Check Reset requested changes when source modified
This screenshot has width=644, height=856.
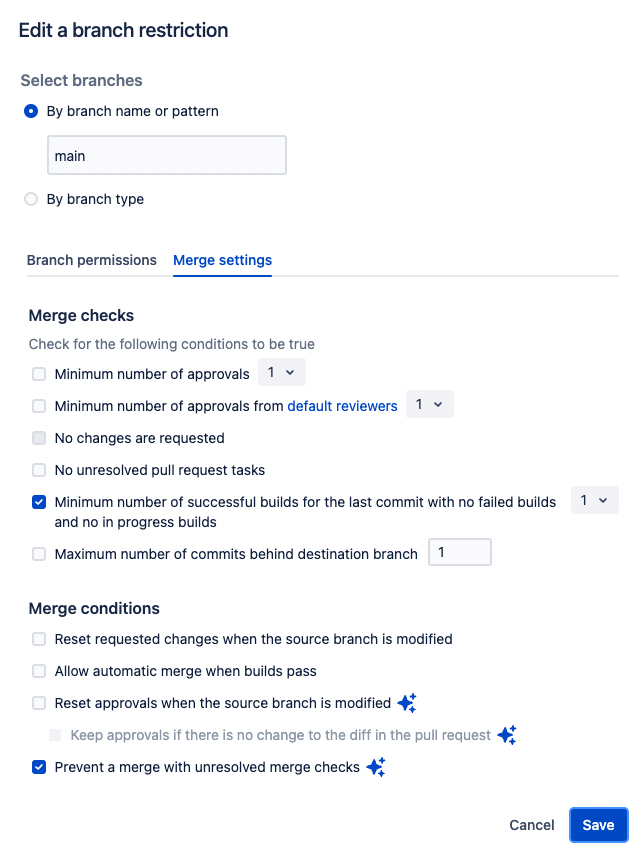39,639
